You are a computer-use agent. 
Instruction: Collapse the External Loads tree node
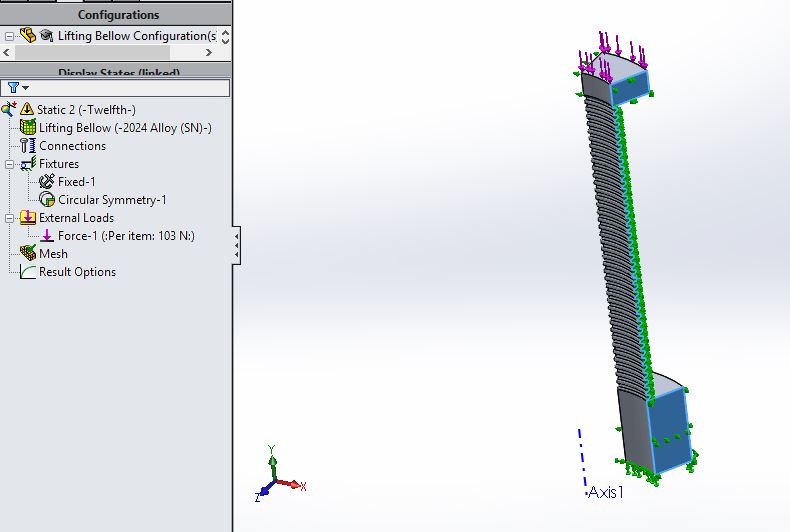click(x=9, y=218)
